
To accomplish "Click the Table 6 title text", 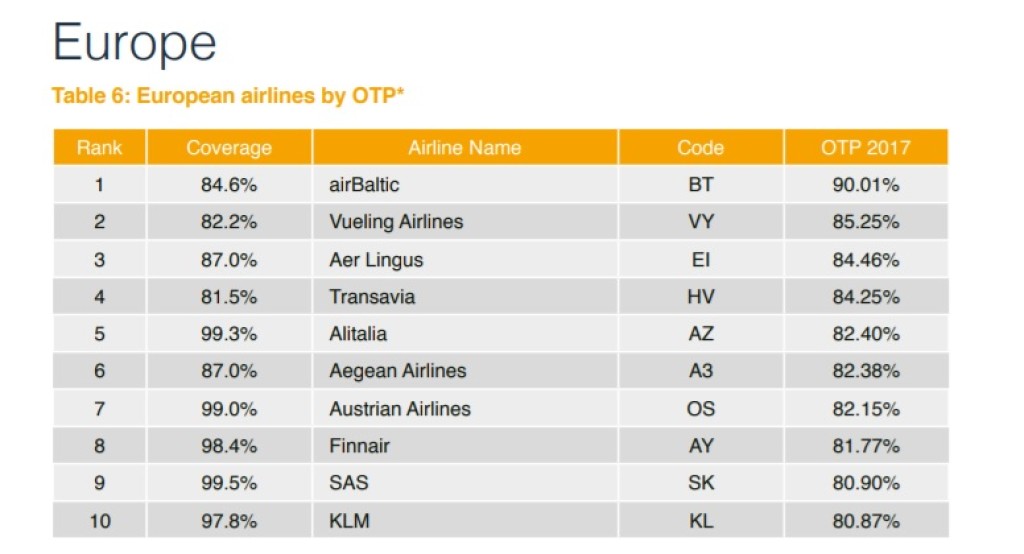I will (x=228, y=96).
